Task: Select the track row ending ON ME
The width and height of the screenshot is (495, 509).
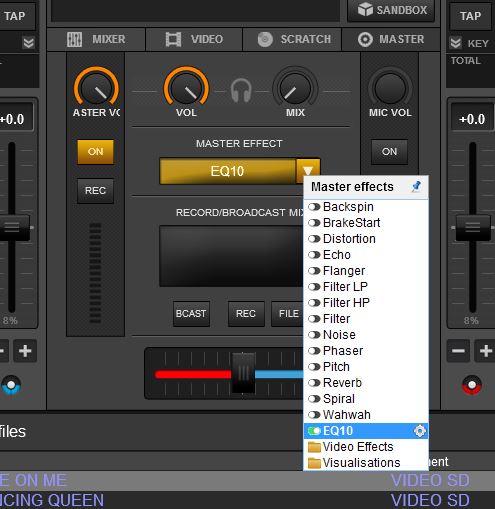Action: click(247, 481)
